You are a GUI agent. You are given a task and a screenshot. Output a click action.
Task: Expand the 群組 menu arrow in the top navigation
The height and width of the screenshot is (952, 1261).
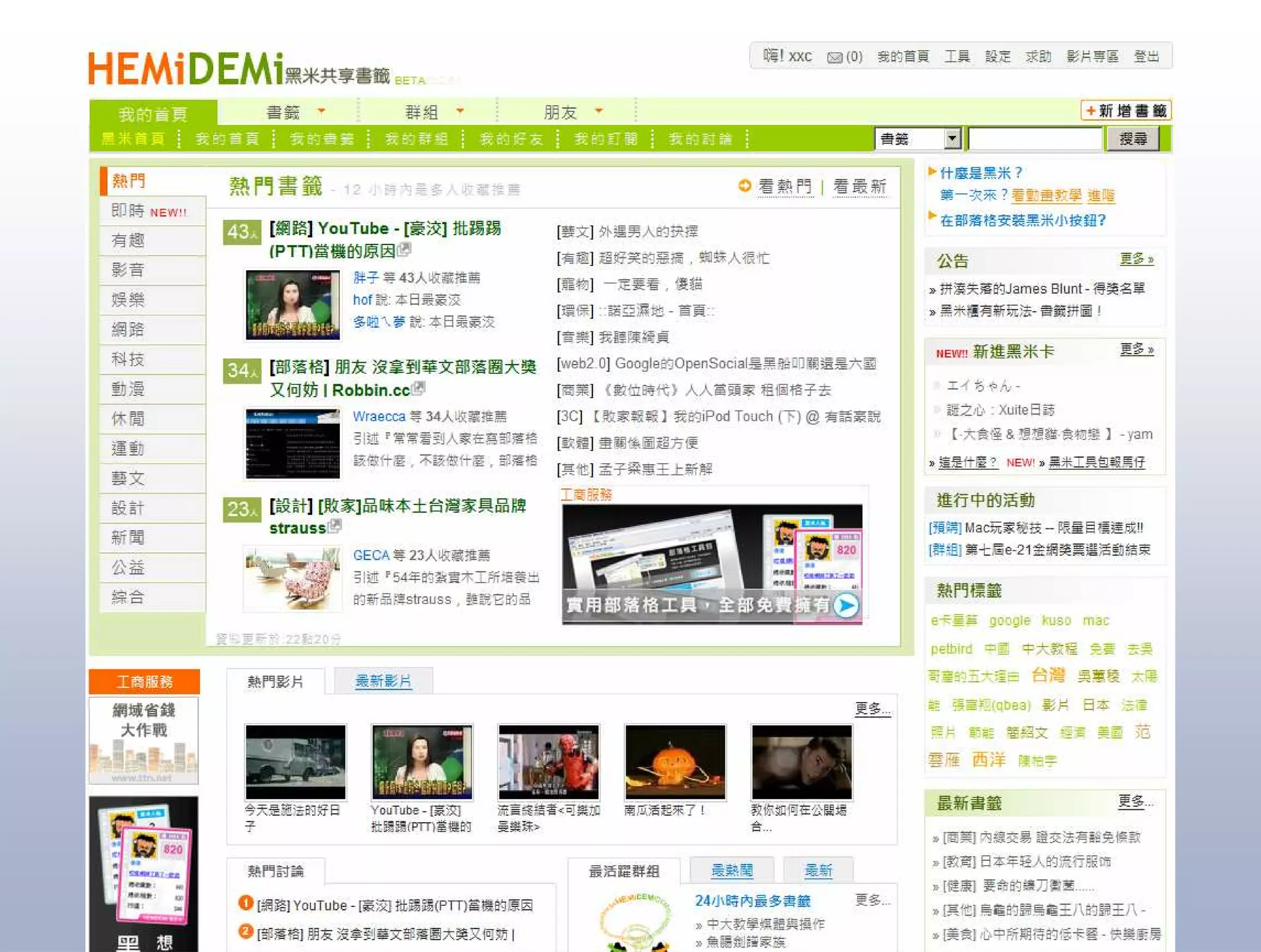pos(460,111)
